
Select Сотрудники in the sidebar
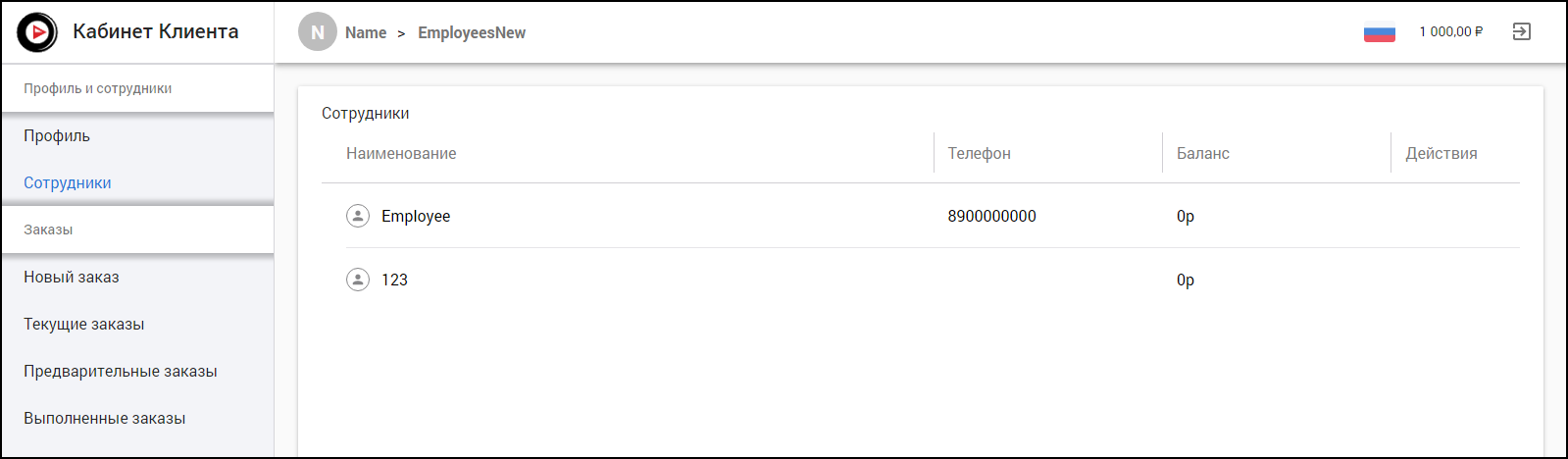pos(68,183)
